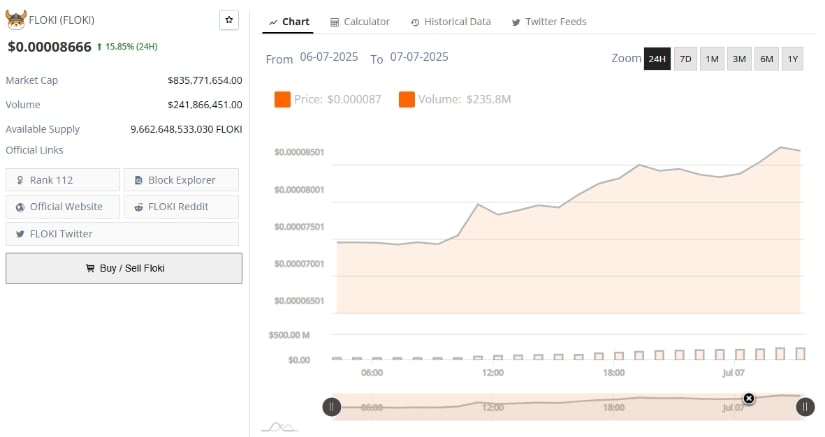Set chart zoom to 6M

pos(767,59)
